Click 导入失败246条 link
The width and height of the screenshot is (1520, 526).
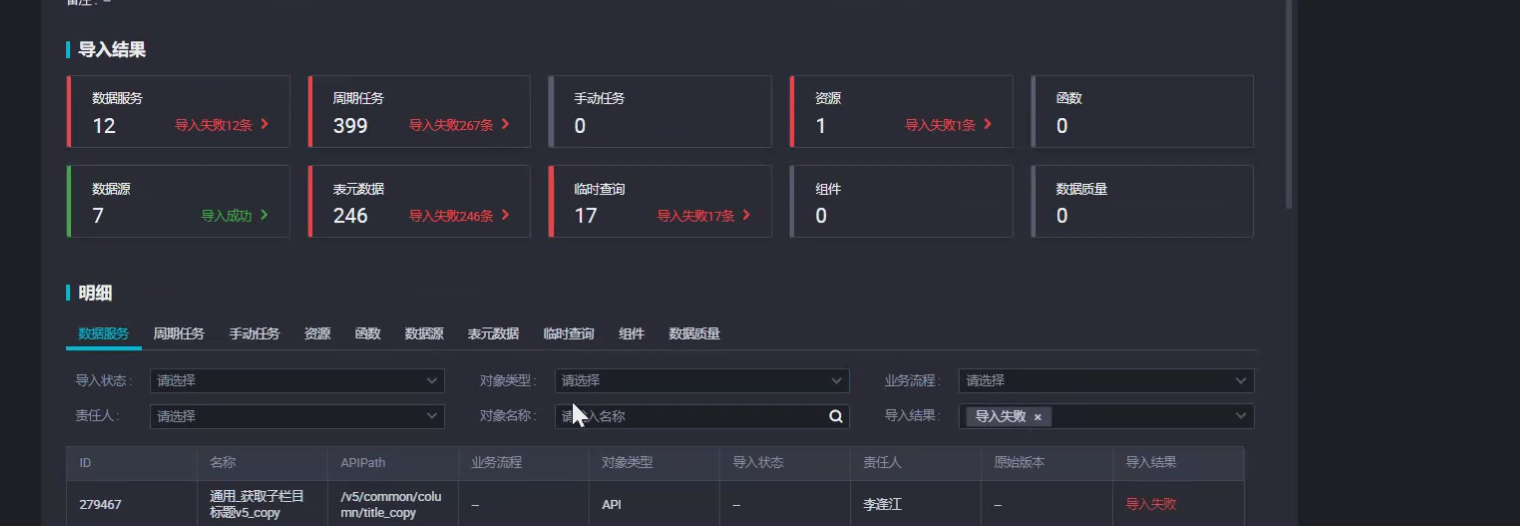coord(451,215)
